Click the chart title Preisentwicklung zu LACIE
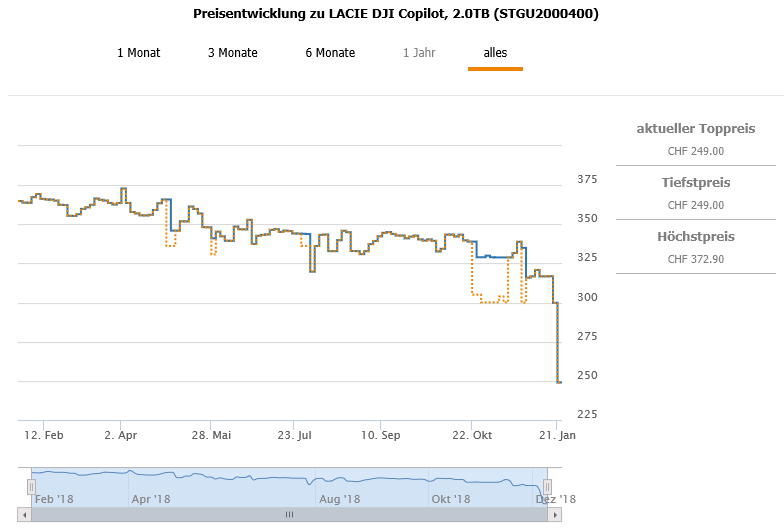The height and width of the screenshot is (529, 784). [396, 15]
